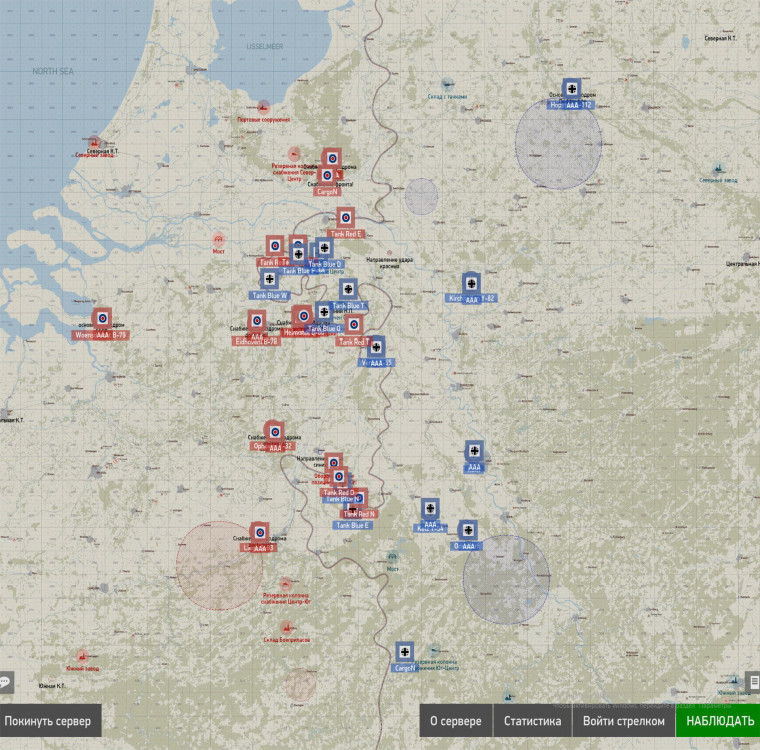This screenshot has width=760, height=750.
Task: Open the list panel icon at right edge
Action: pyautogui.click(x=753, y=682)
